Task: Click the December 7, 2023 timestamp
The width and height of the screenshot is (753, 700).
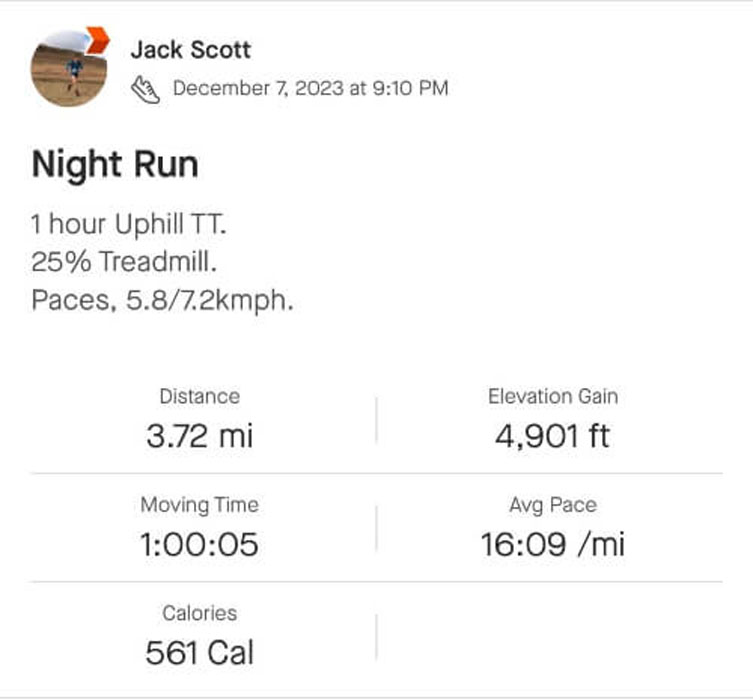Action: click(x=310, y=88)
